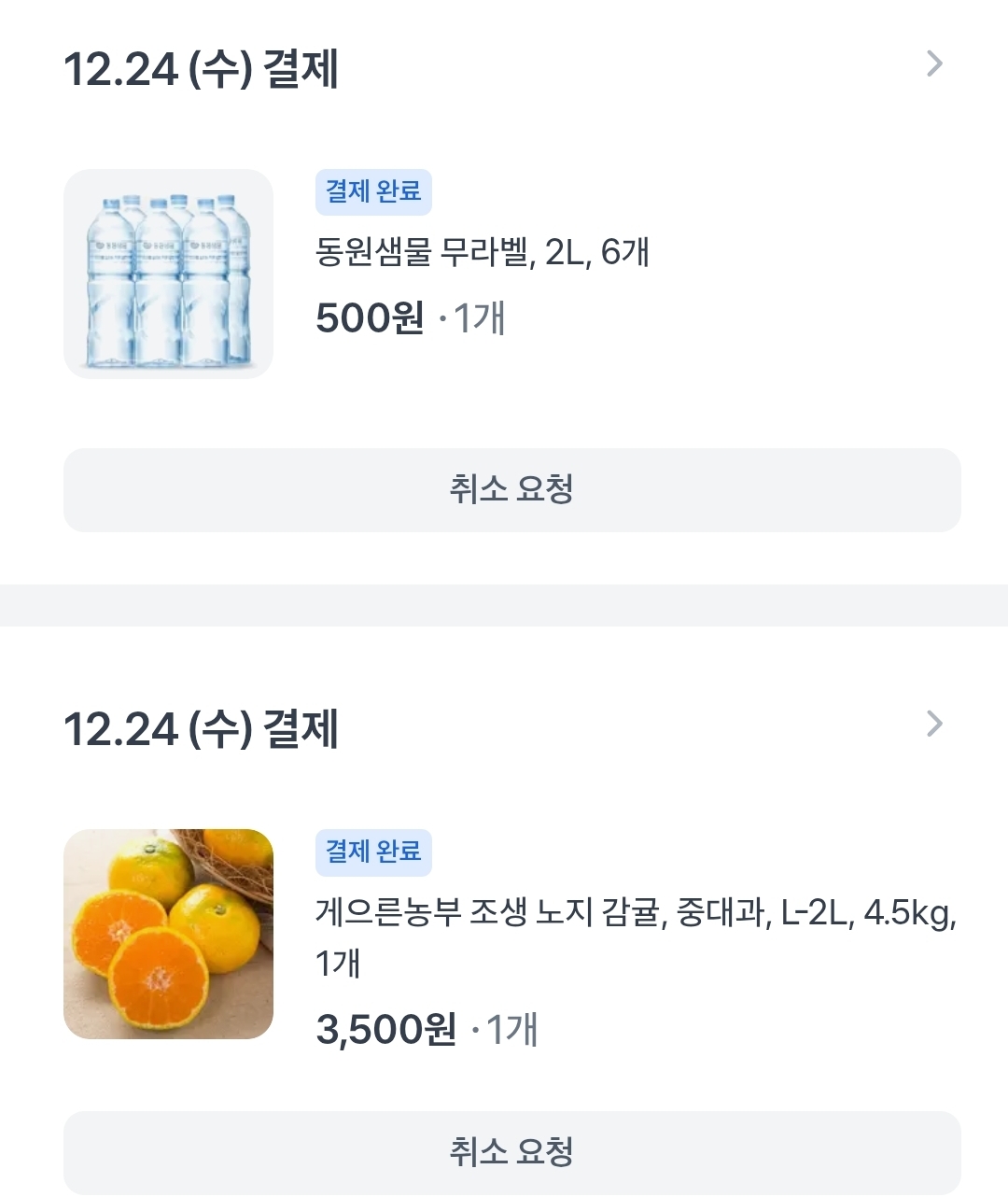
Task: Open details chevron for 동원샘물 order
Action: [934, 64]
